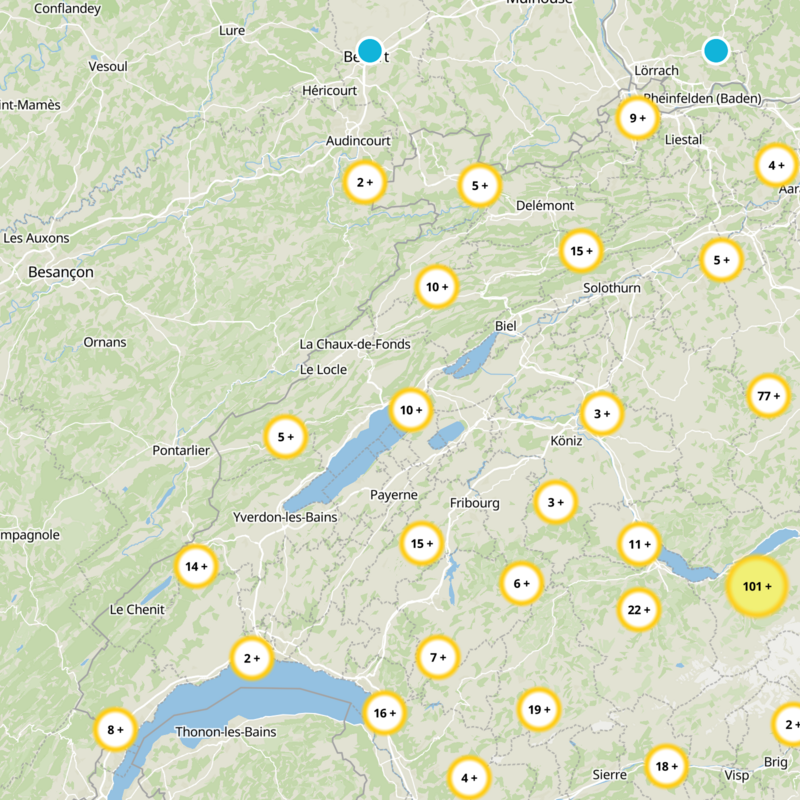Click the "10 +" cluster above La Chaux-de-Fonds
This screenshot has height=800, width=800.
[436, 285]
